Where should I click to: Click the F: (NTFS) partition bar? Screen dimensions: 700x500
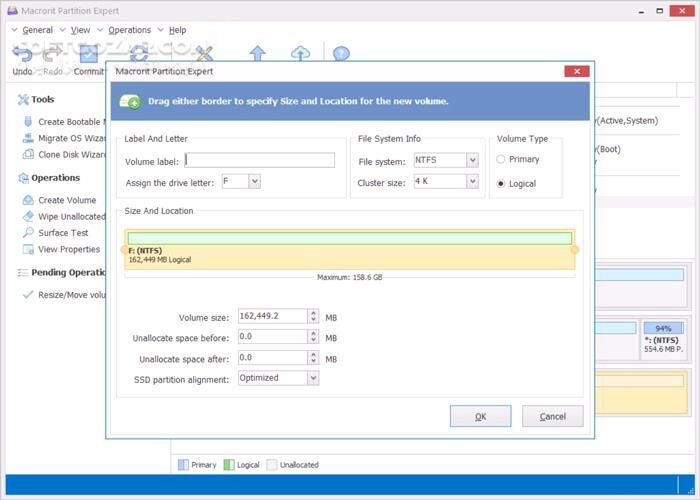pos(350,250)
